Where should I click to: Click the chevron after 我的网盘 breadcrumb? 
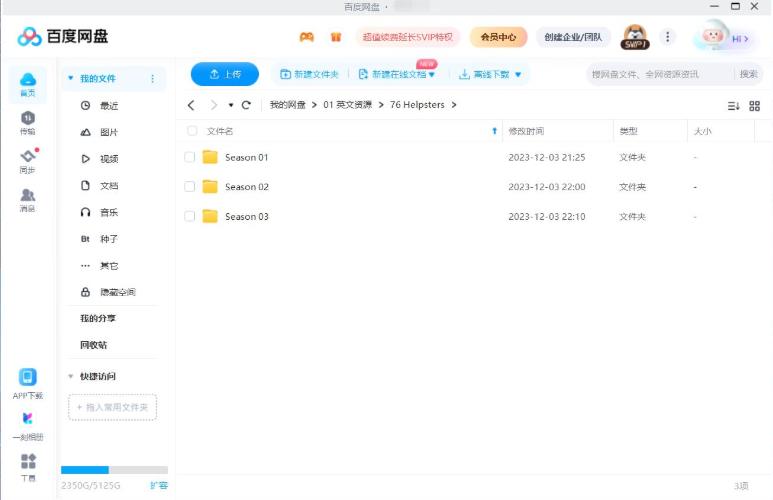pyautogui.click(x=314, y=105)
